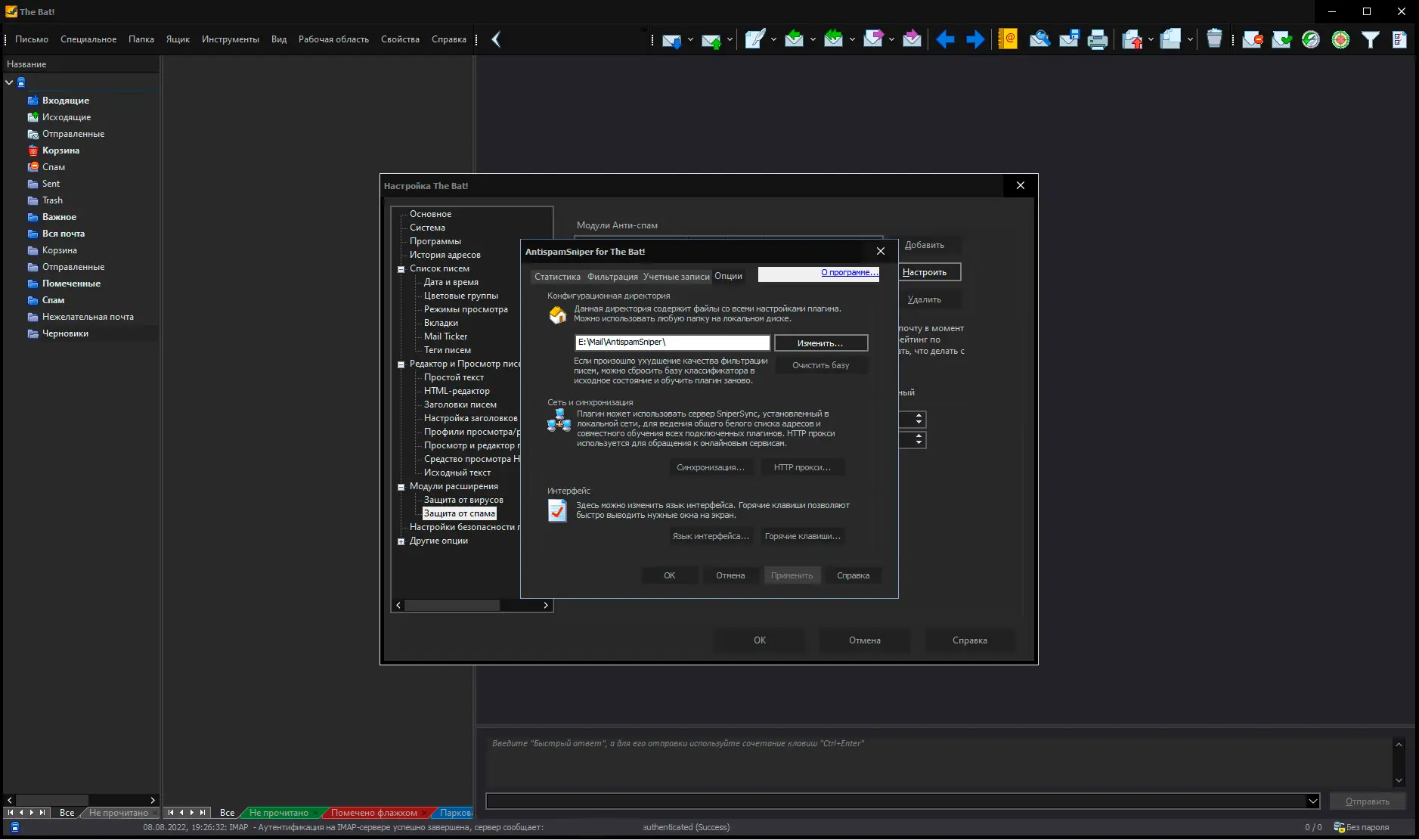This screenshot has height=840, width=1419.
Task: Open dropdown arrow next to Copy to folder
Action: (x=1190, y=39)
